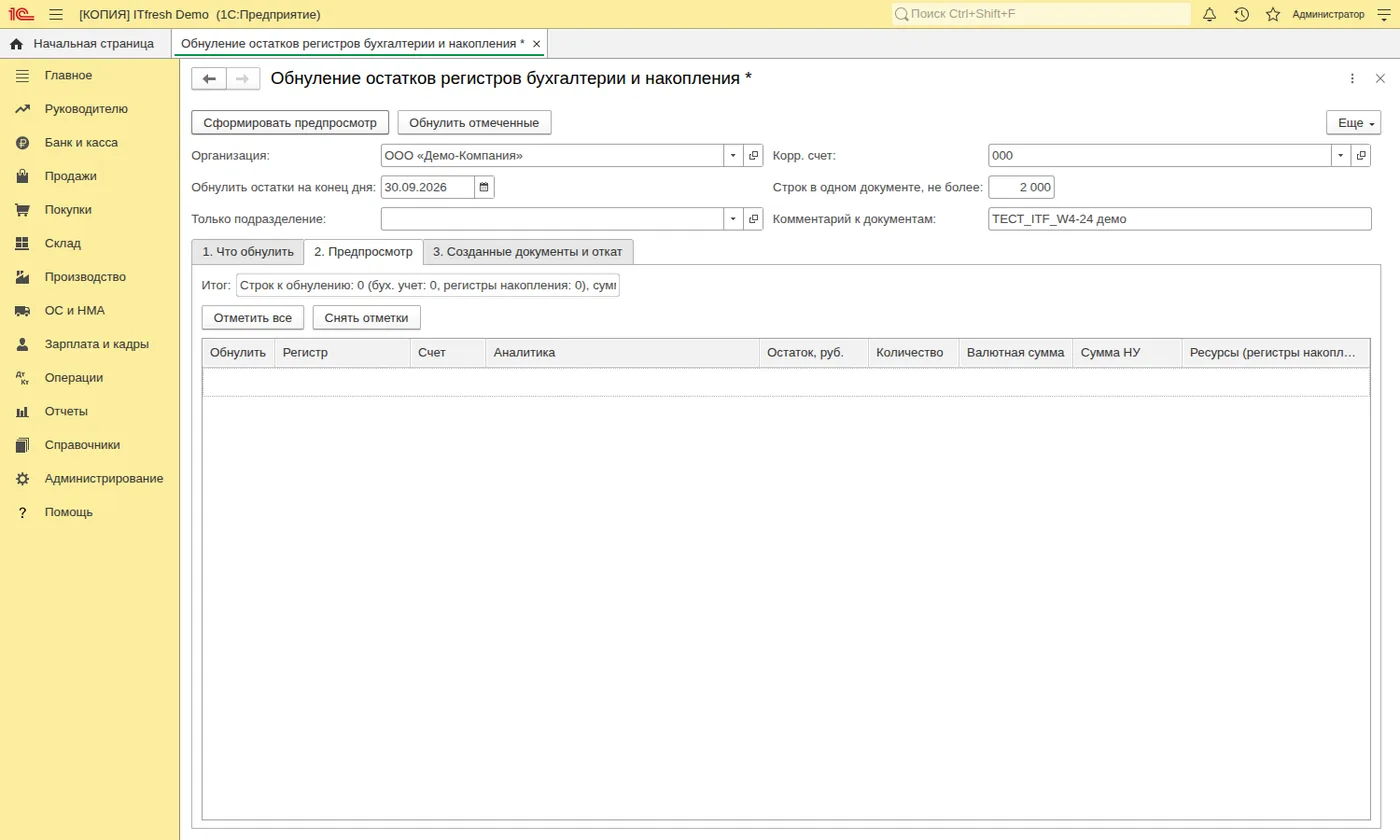Open service settings icon next to Администратор
This screenshot has height=840, width=1400.
coord(1384,14)
